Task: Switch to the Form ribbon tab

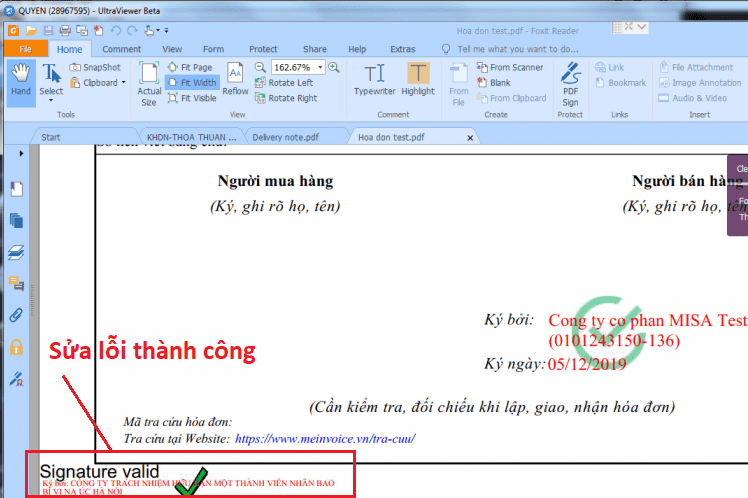Action: [213, 49]
